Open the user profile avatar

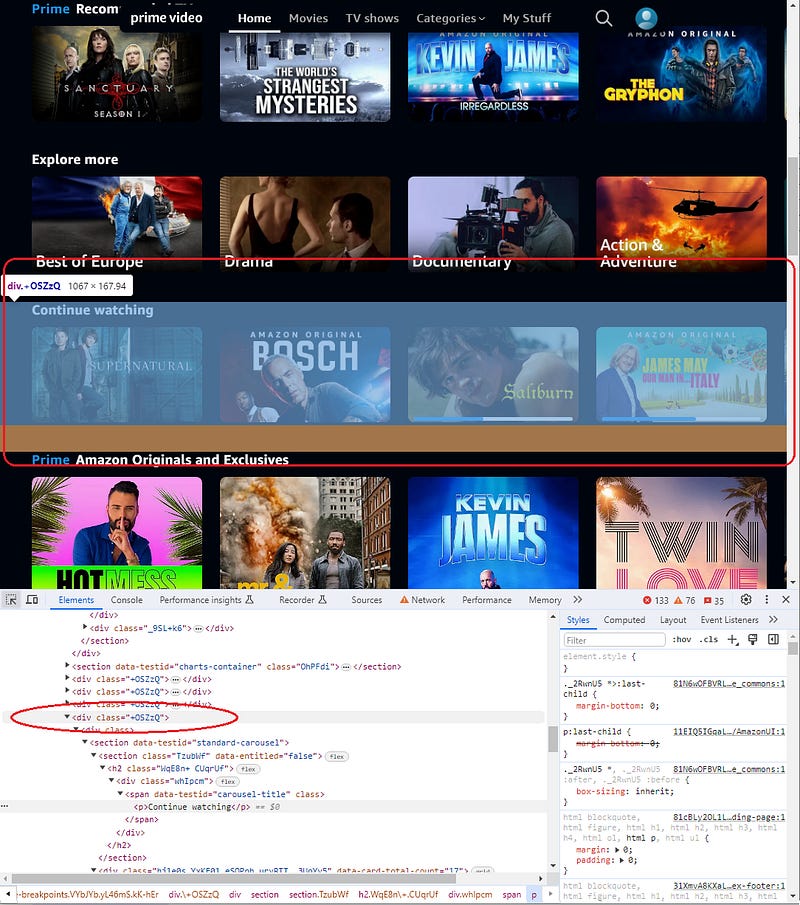[646, 18]
